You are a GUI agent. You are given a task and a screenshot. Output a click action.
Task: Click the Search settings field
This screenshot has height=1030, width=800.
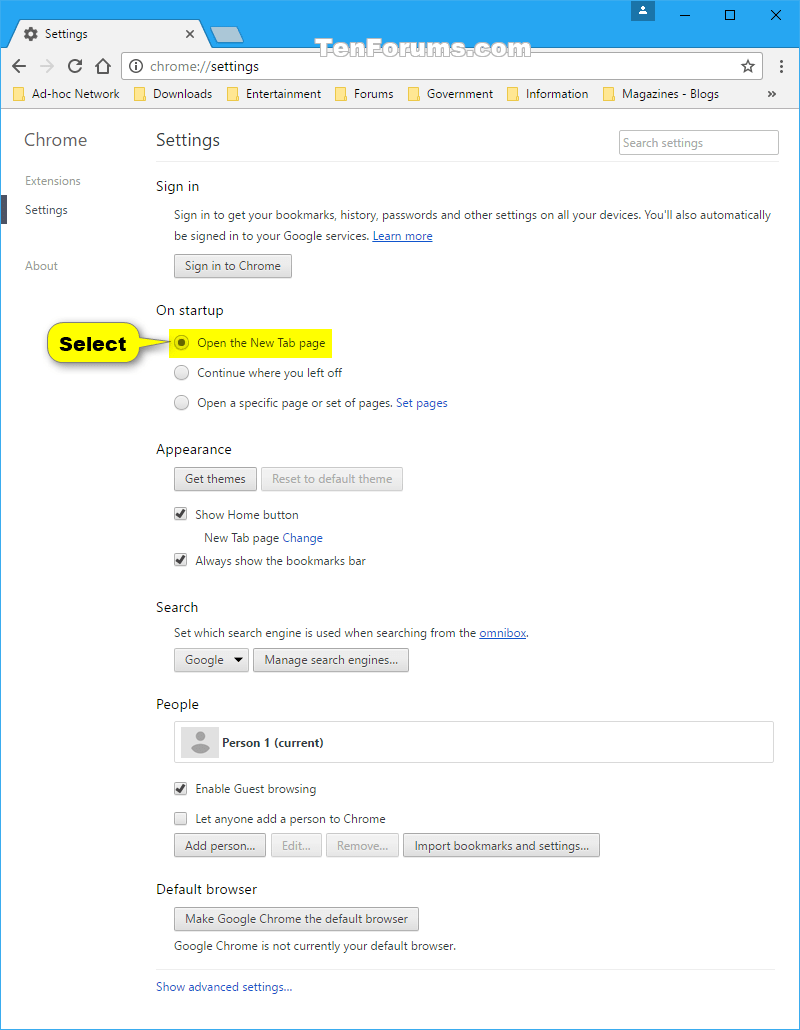pos(698,142)
